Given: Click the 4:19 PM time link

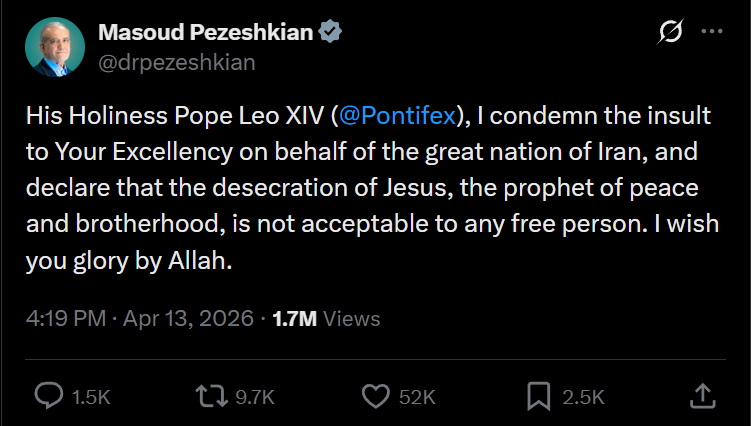Looking at the screenshot, I should 66,319.
